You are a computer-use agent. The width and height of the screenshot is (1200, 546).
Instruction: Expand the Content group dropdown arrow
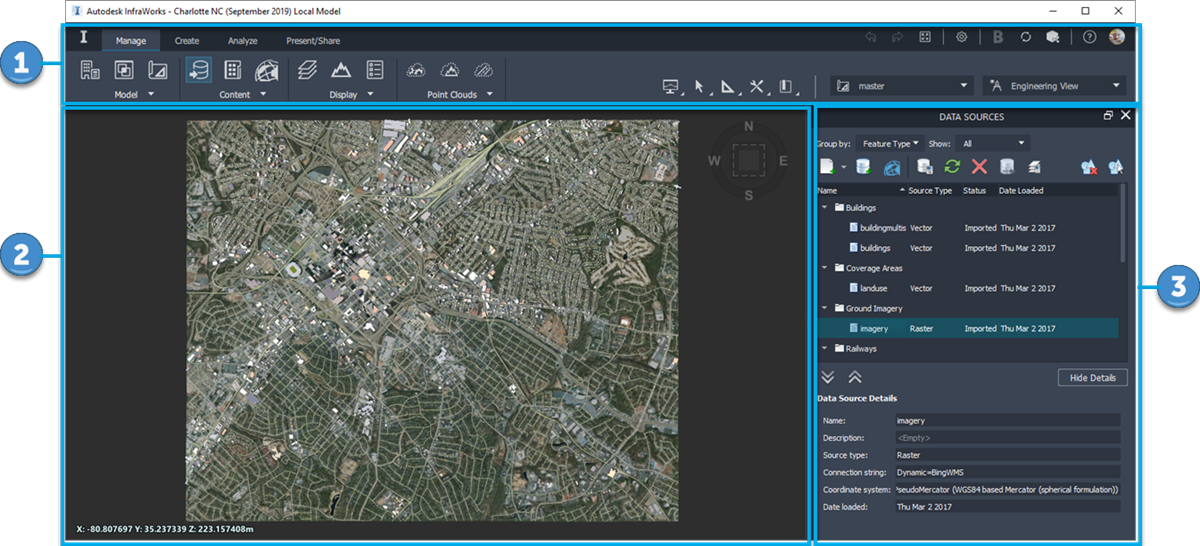[263, 94]
